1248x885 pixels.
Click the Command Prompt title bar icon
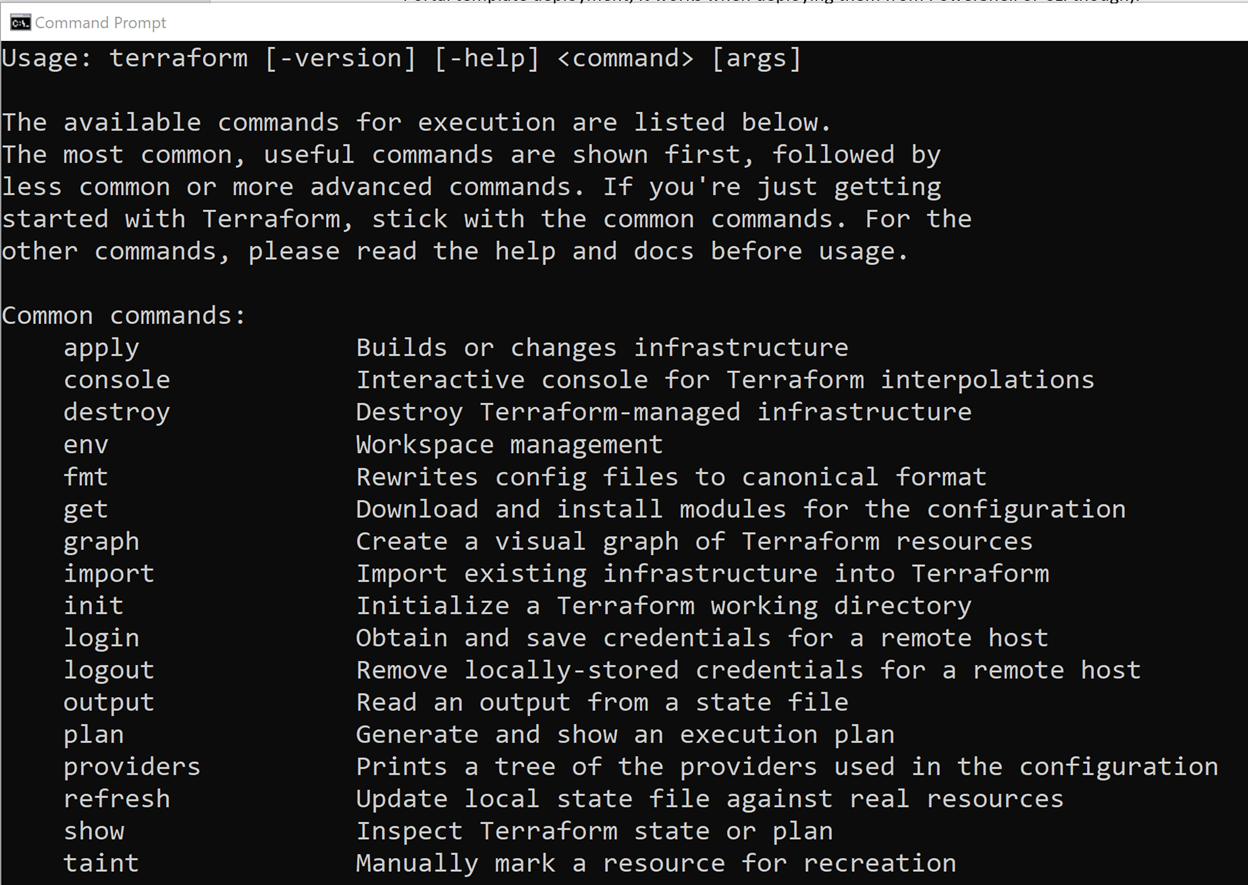tap(19, 22)
